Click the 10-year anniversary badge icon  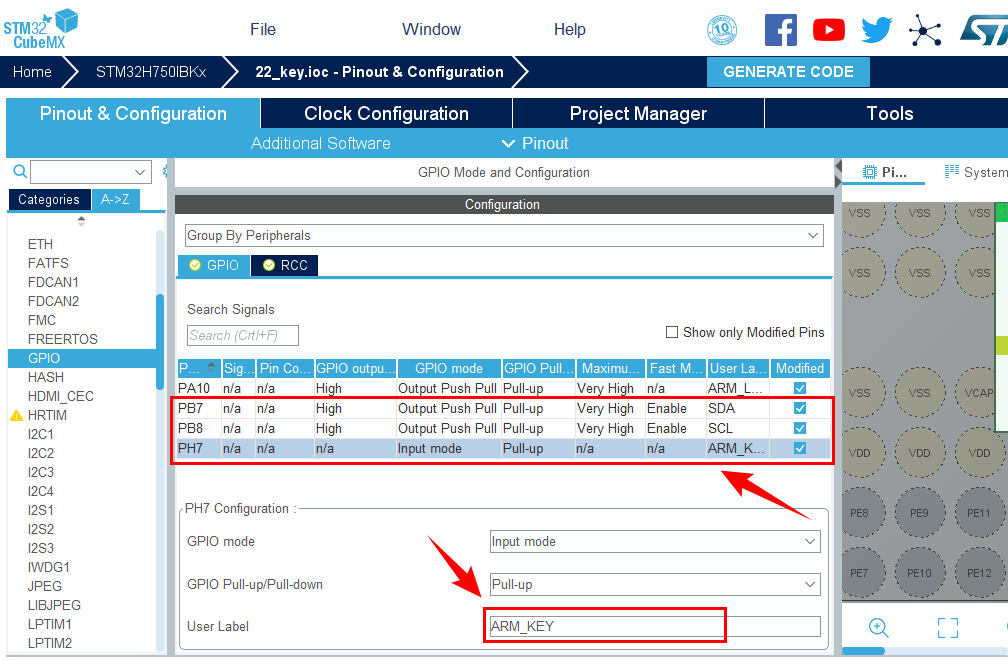pyautogui.click(x=722, y=30)
